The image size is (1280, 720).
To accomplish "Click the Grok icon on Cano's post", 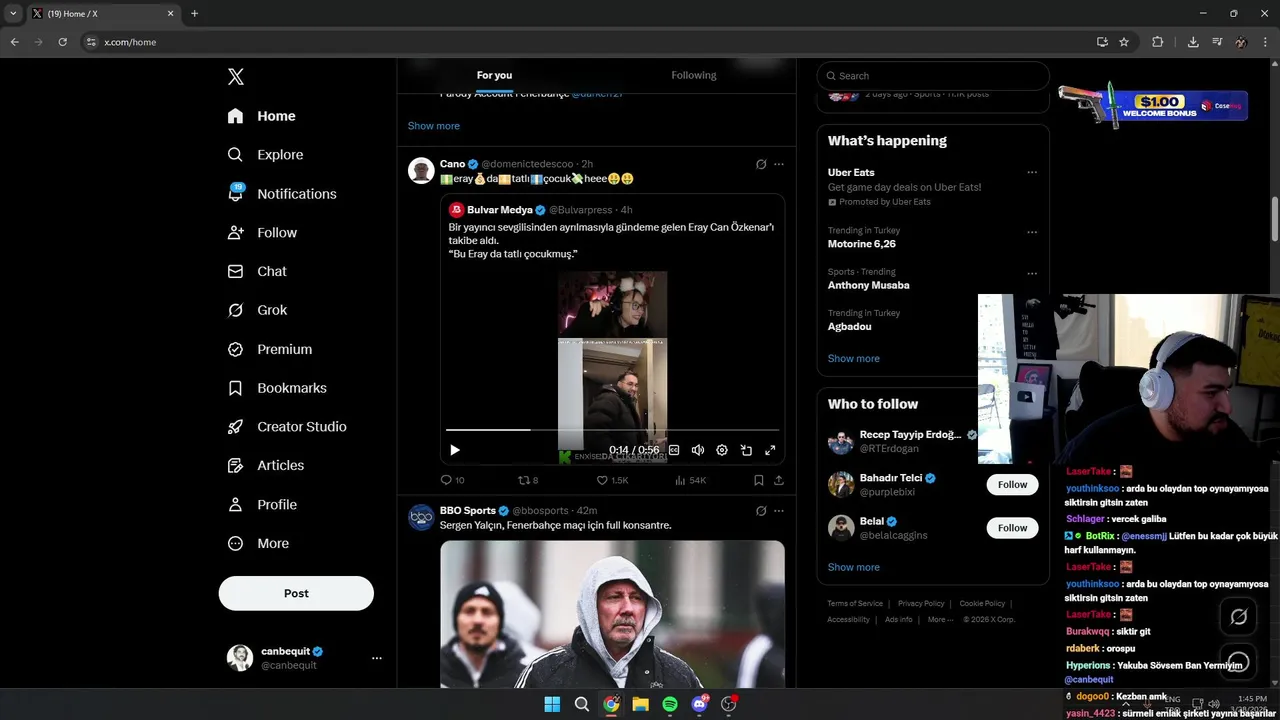I will coord(761,164).
